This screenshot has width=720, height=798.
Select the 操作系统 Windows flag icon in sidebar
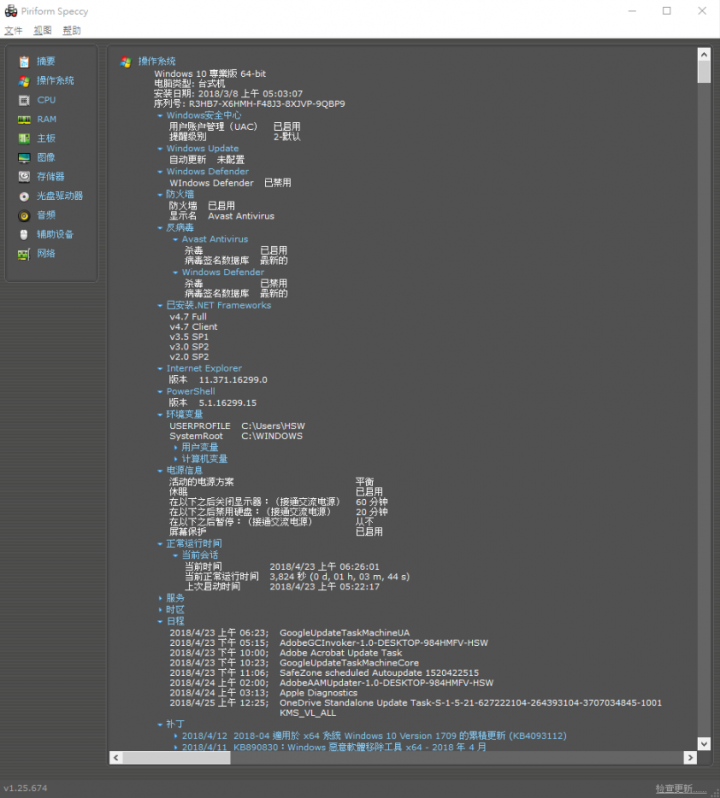(24, 81)
